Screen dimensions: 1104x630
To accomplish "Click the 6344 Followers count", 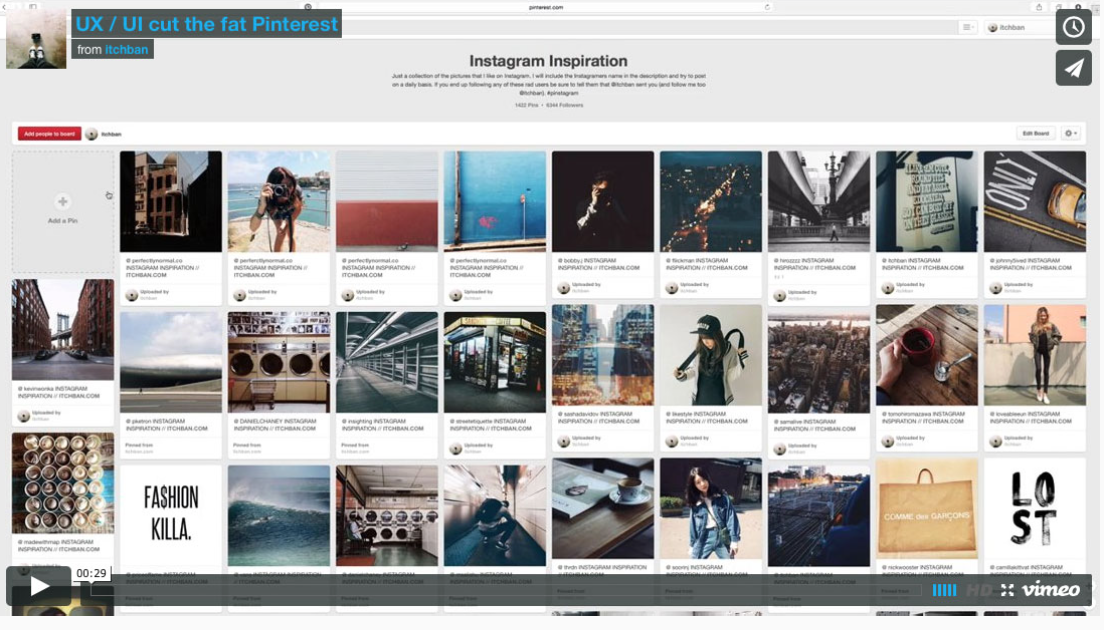I will coord(565,105).
